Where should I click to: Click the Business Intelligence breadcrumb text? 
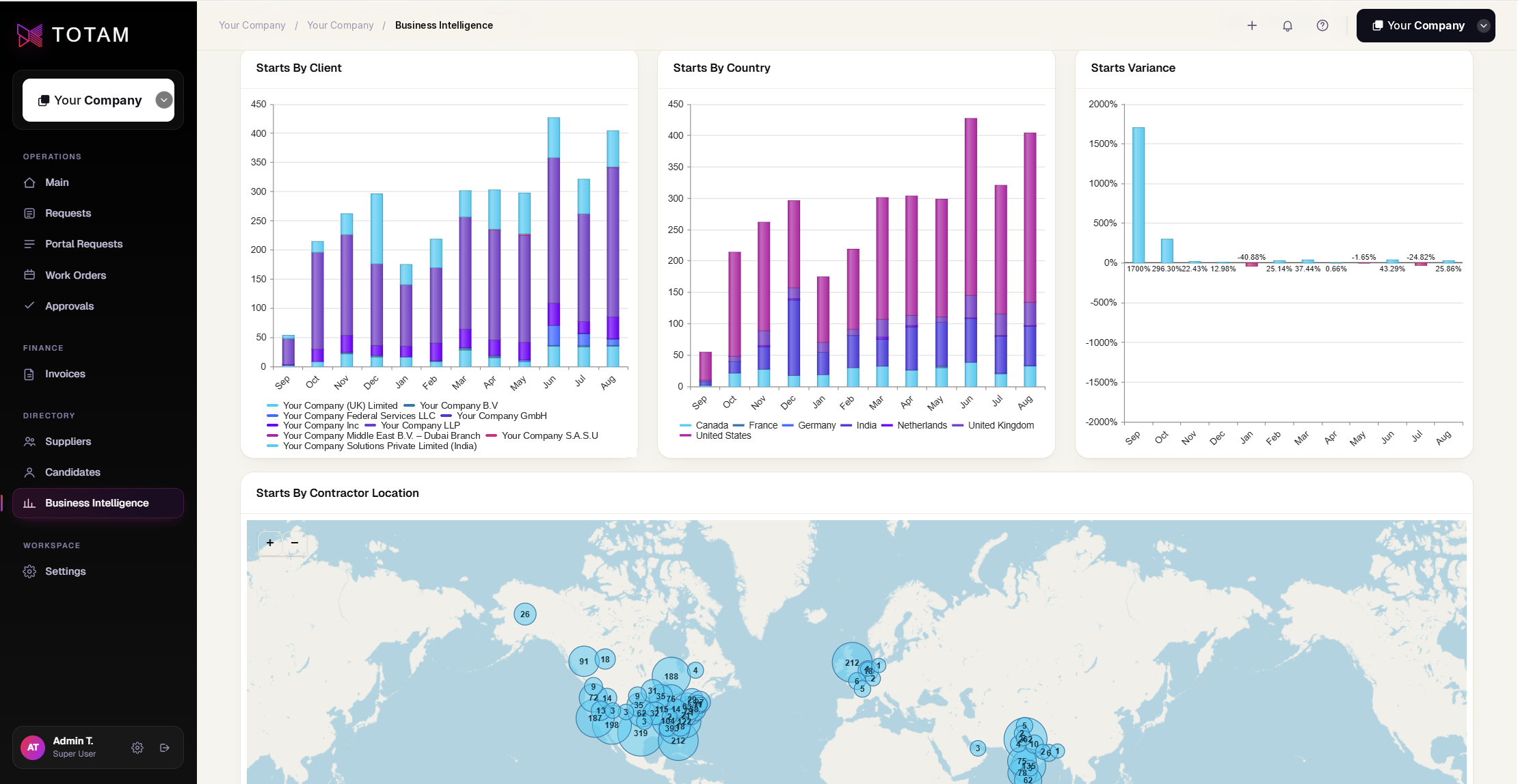444,25
